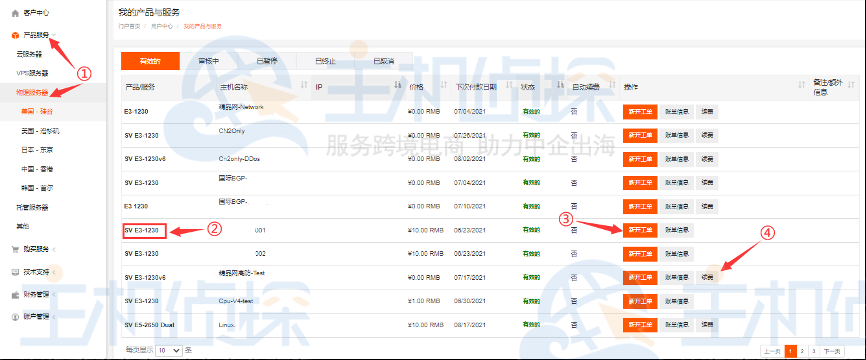The width and height of the screenshot is (866, 360).
Task: Expand the 财务管理 menu chevron
Action: 54,295
